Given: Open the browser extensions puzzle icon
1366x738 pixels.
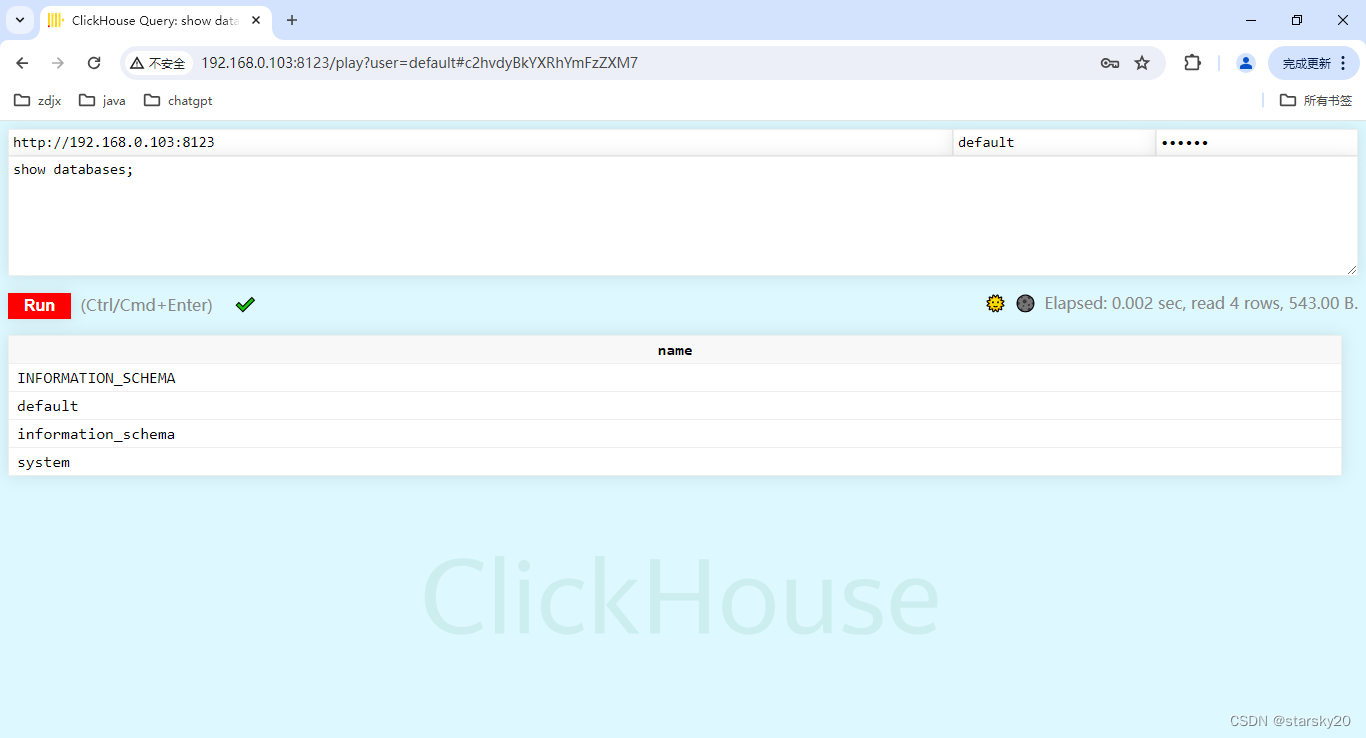Looking at the screenshot, I should pyautogui.click(x=1192, y=63).
